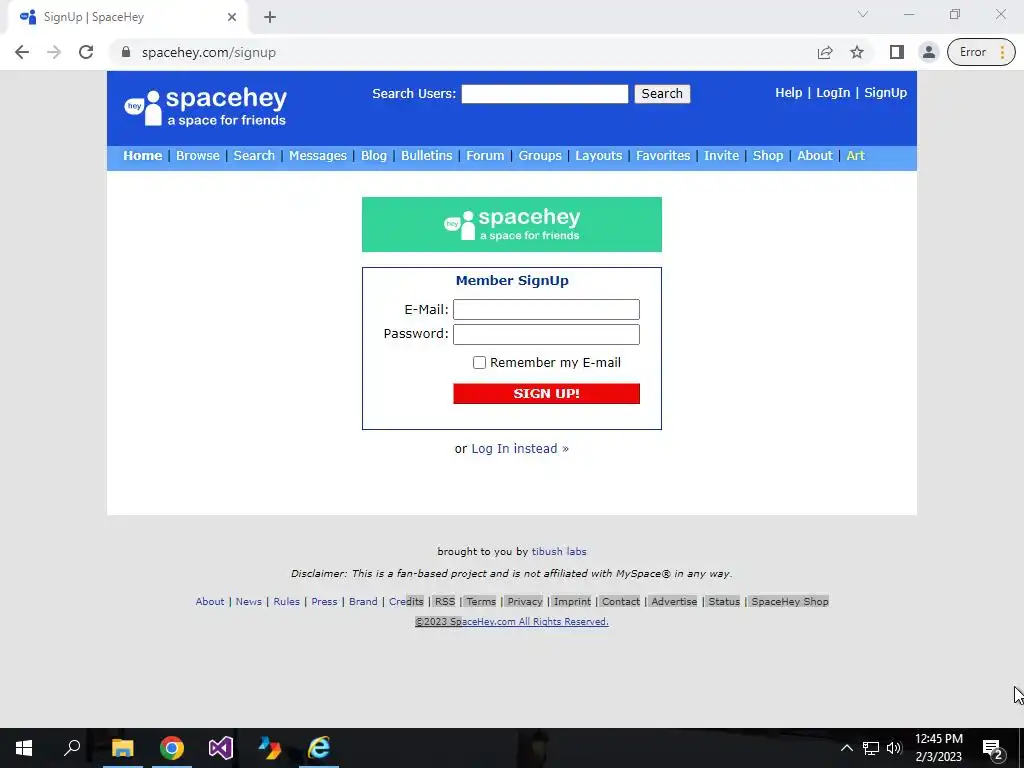Click the Chrome taskbar icon
Screen dimensions: 1024x768
pyautogui.click(x=172, y=748)
